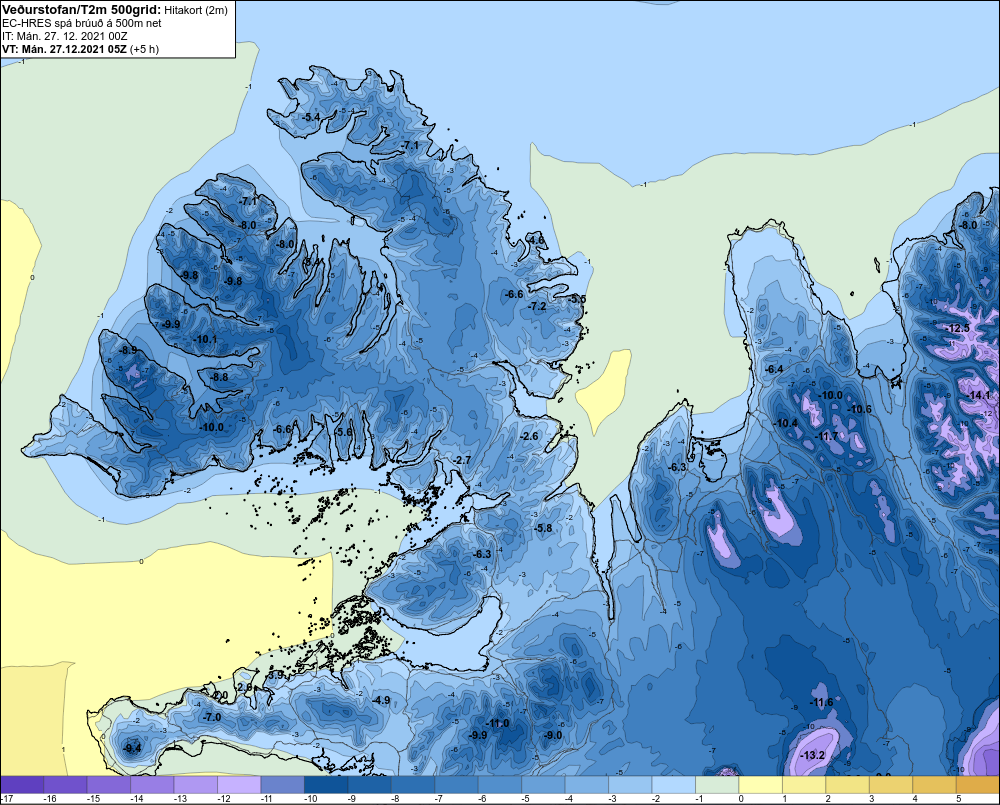The image size is (1000, 805).
Task: Click the 'IT: Mán. 27. 12. 2021 00Z' line
Action: pyautogui.click(x=65, y=36)
